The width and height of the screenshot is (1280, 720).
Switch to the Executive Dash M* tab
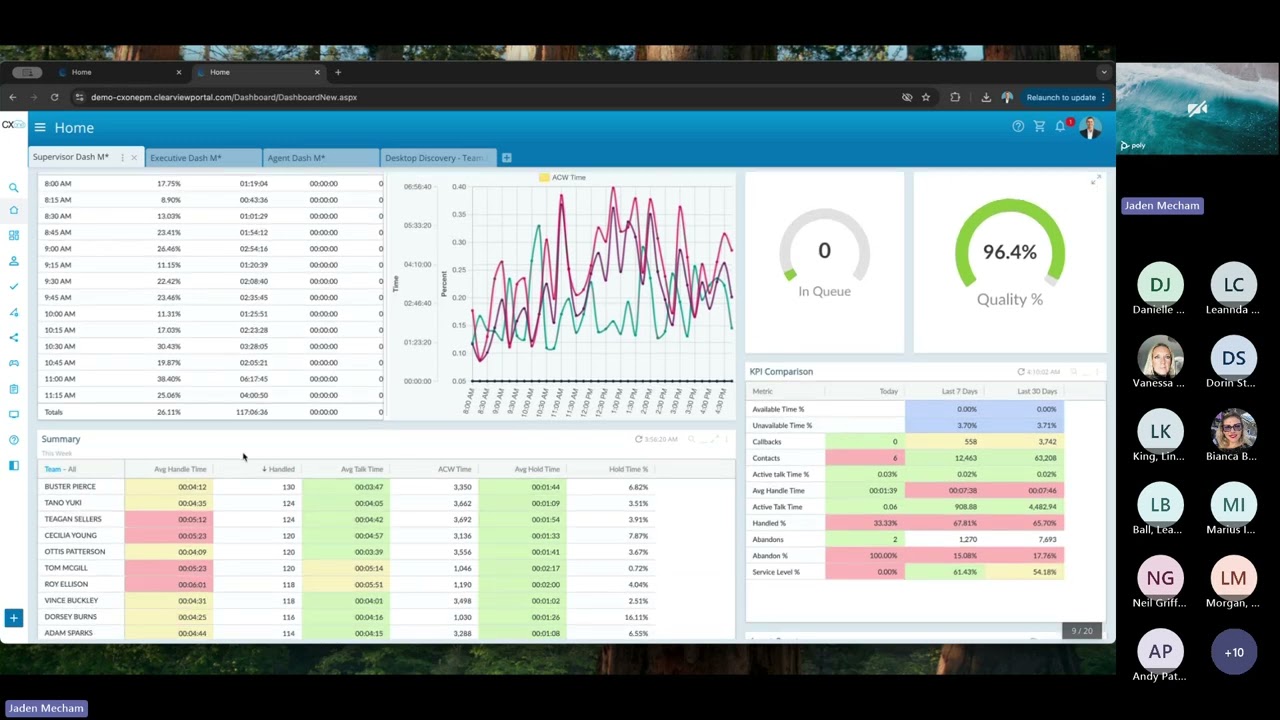pyautogui.click(x=203, y=158)
